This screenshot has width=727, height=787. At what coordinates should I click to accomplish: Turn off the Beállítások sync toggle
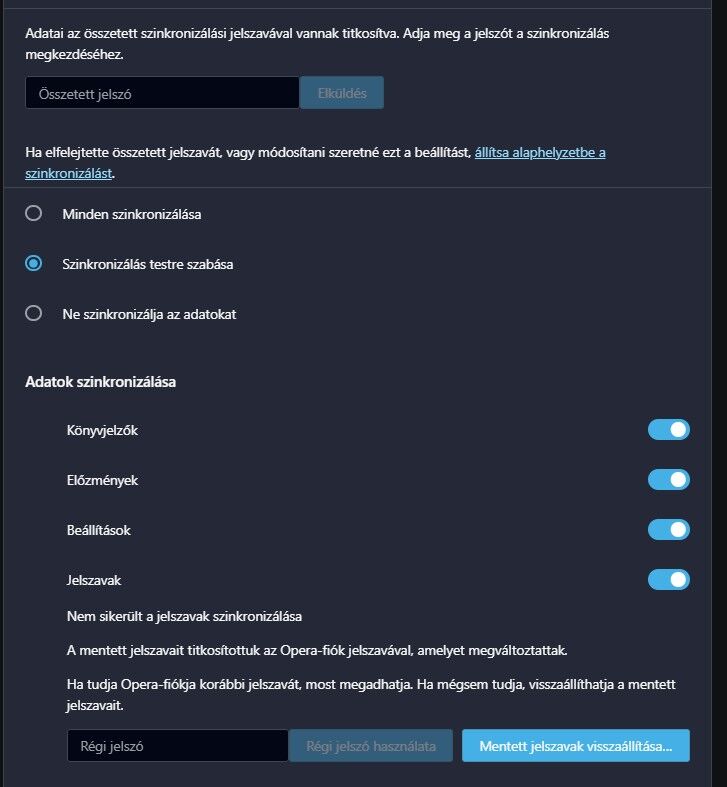pyautogui.click(x=669, y=530)
